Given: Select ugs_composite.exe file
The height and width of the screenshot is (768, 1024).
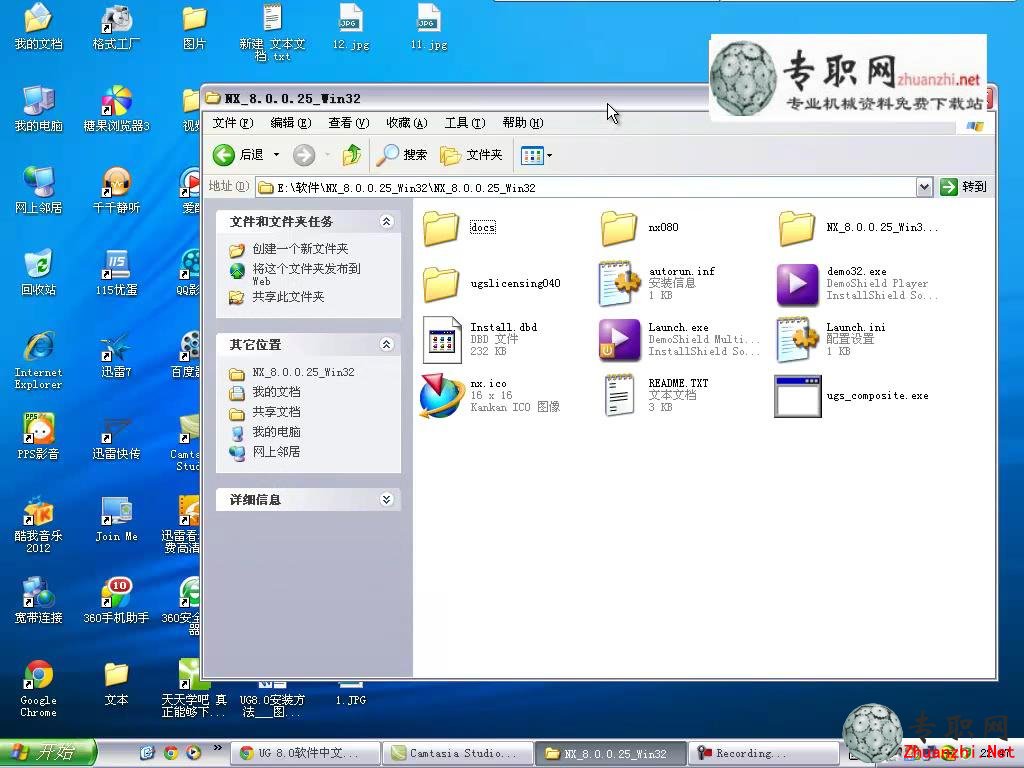Looking at the screenshot, I should tap(851, 396).
